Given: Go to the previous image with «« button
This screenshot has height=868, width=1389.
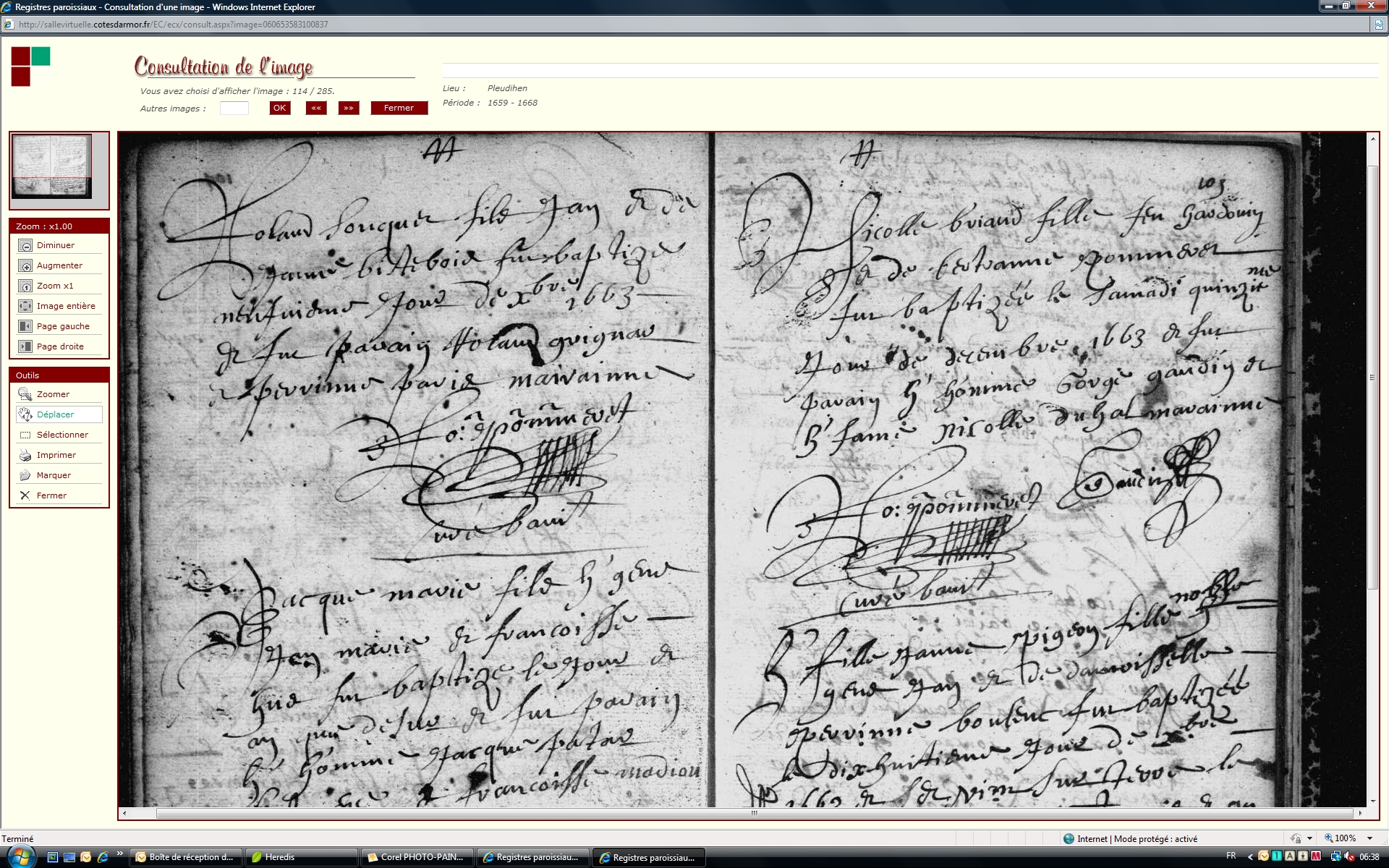Looking at the screenshot, I should 316,109.
